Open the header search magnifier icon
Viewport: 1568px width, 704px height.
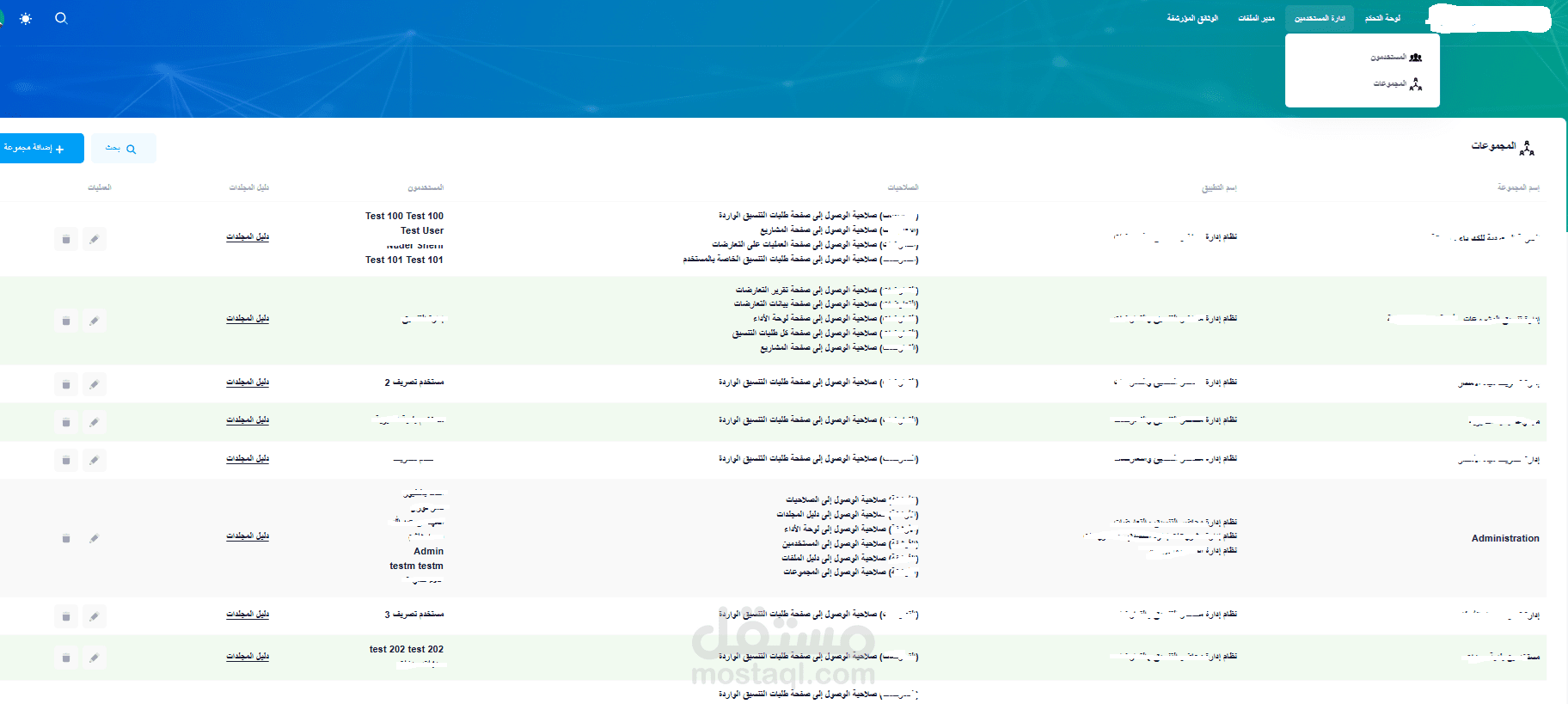pyautogui.click(x=61, y=18)
